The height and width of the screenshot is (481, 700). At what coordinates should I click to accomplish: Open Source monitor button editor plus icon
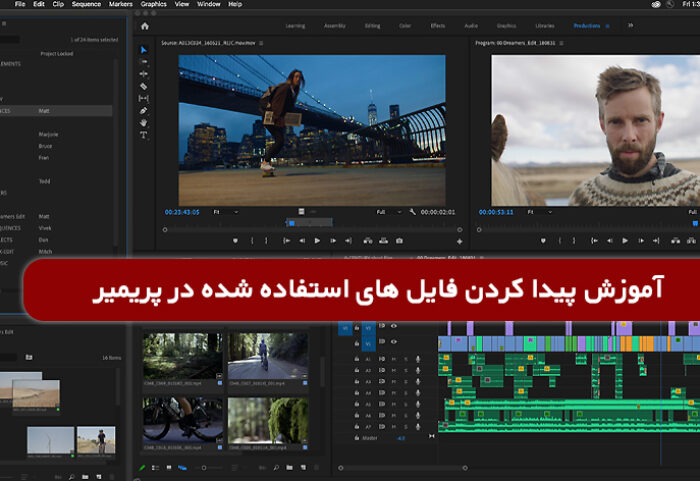(x=459, y=241)
